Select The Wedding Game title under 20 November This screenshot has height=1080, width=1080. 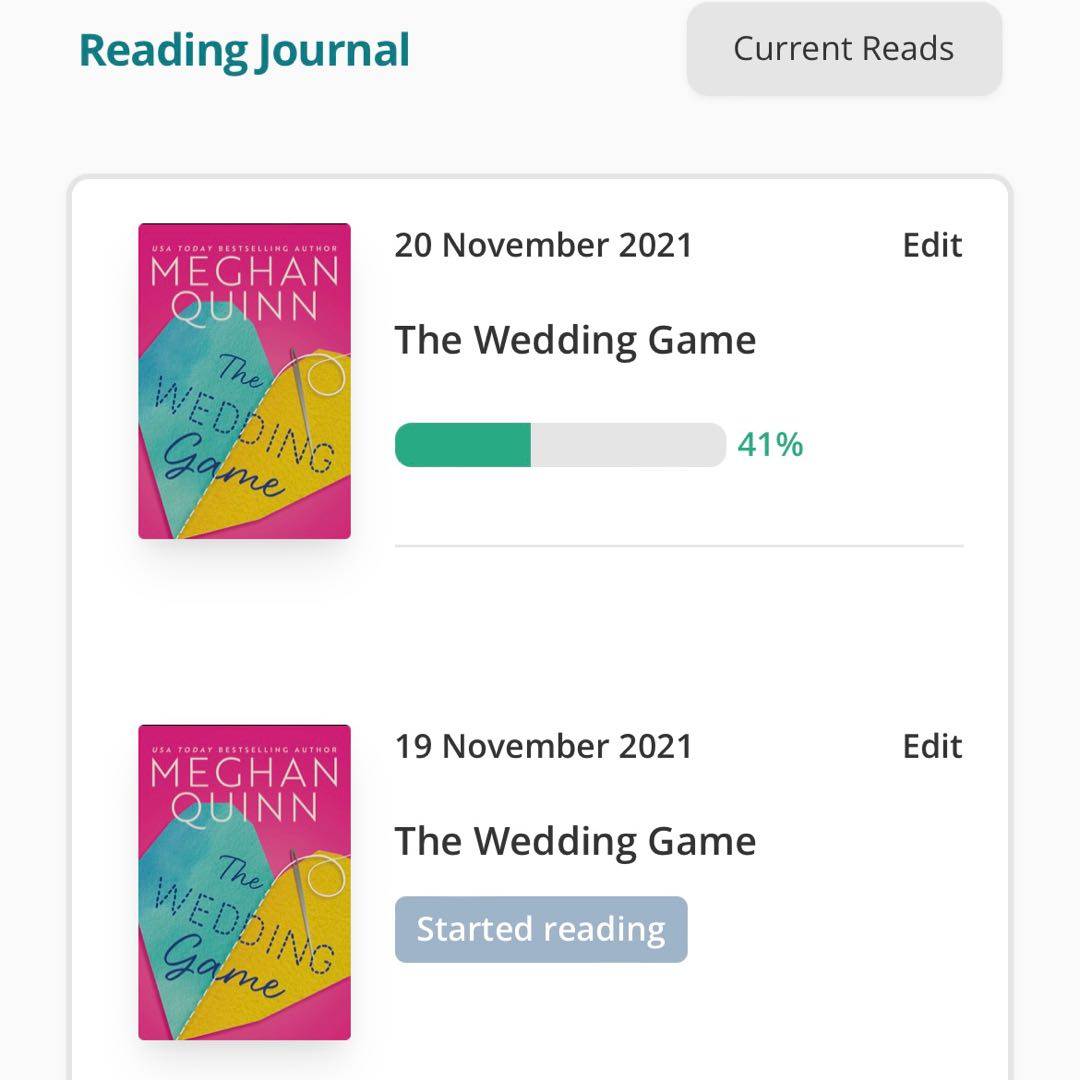575,340
